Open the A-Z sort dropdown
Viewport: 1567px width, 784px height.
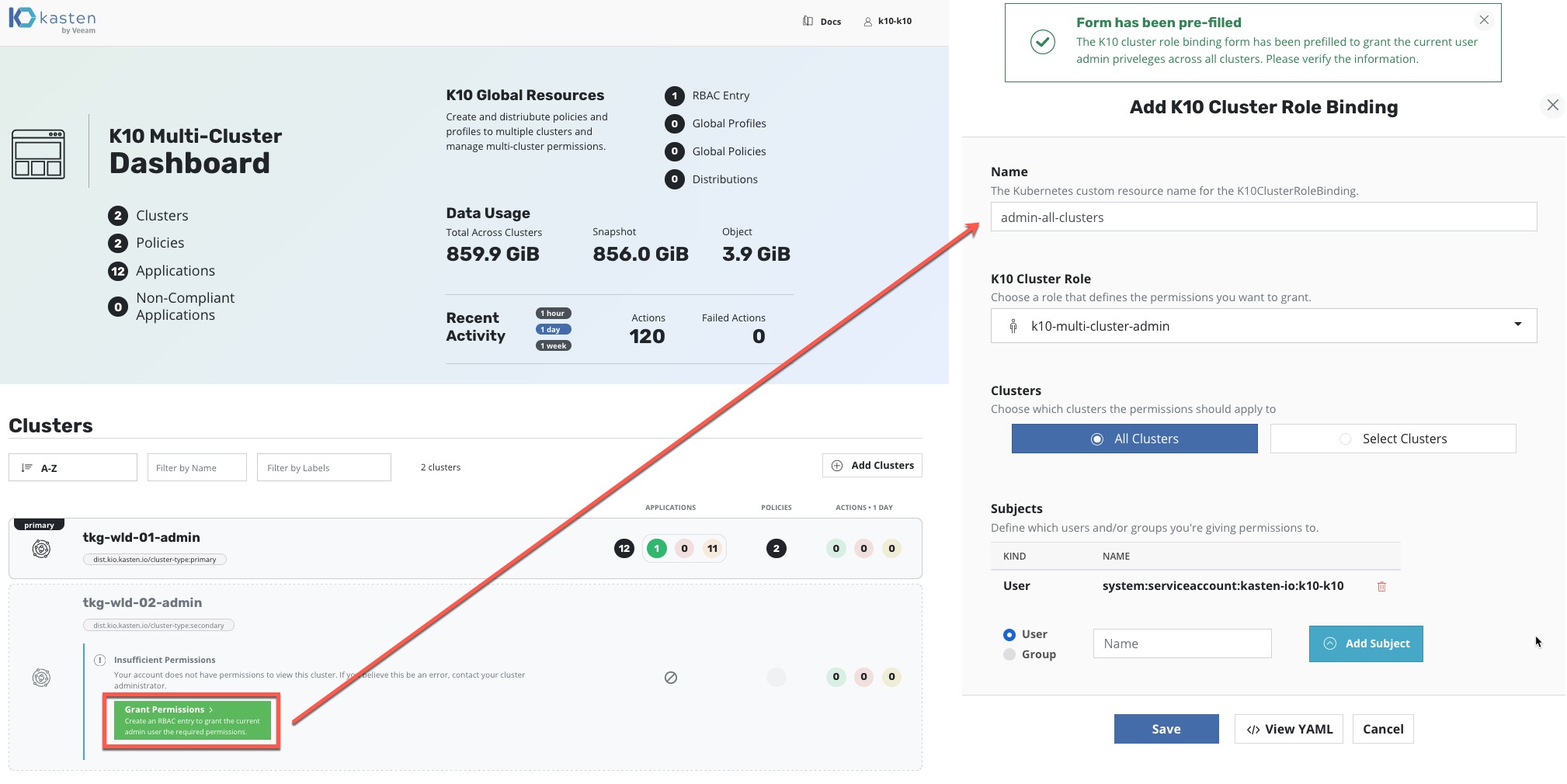coord(73,467)
